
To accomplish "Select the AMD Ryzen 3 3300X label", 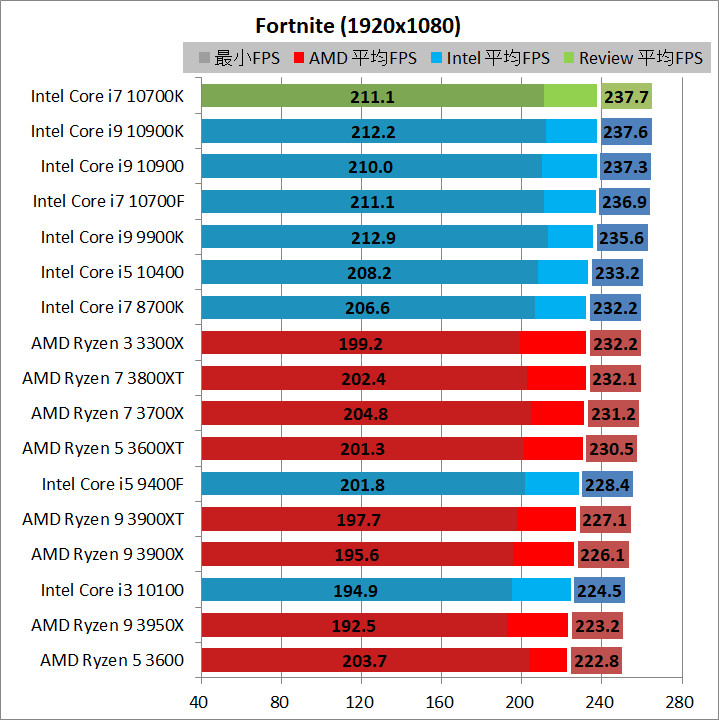I will [x=107, y=343].
